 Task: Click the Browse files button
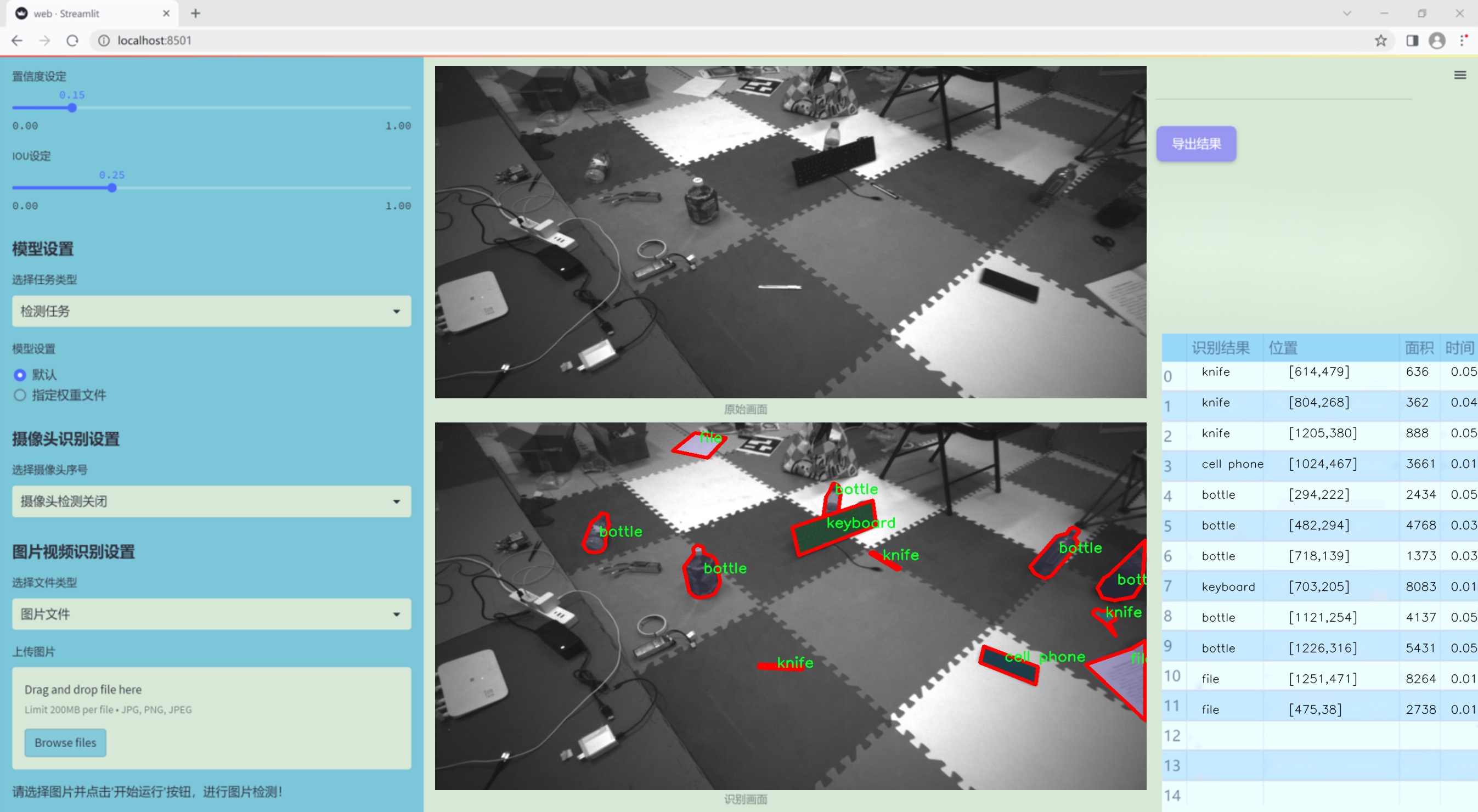(x=65, y=742)
